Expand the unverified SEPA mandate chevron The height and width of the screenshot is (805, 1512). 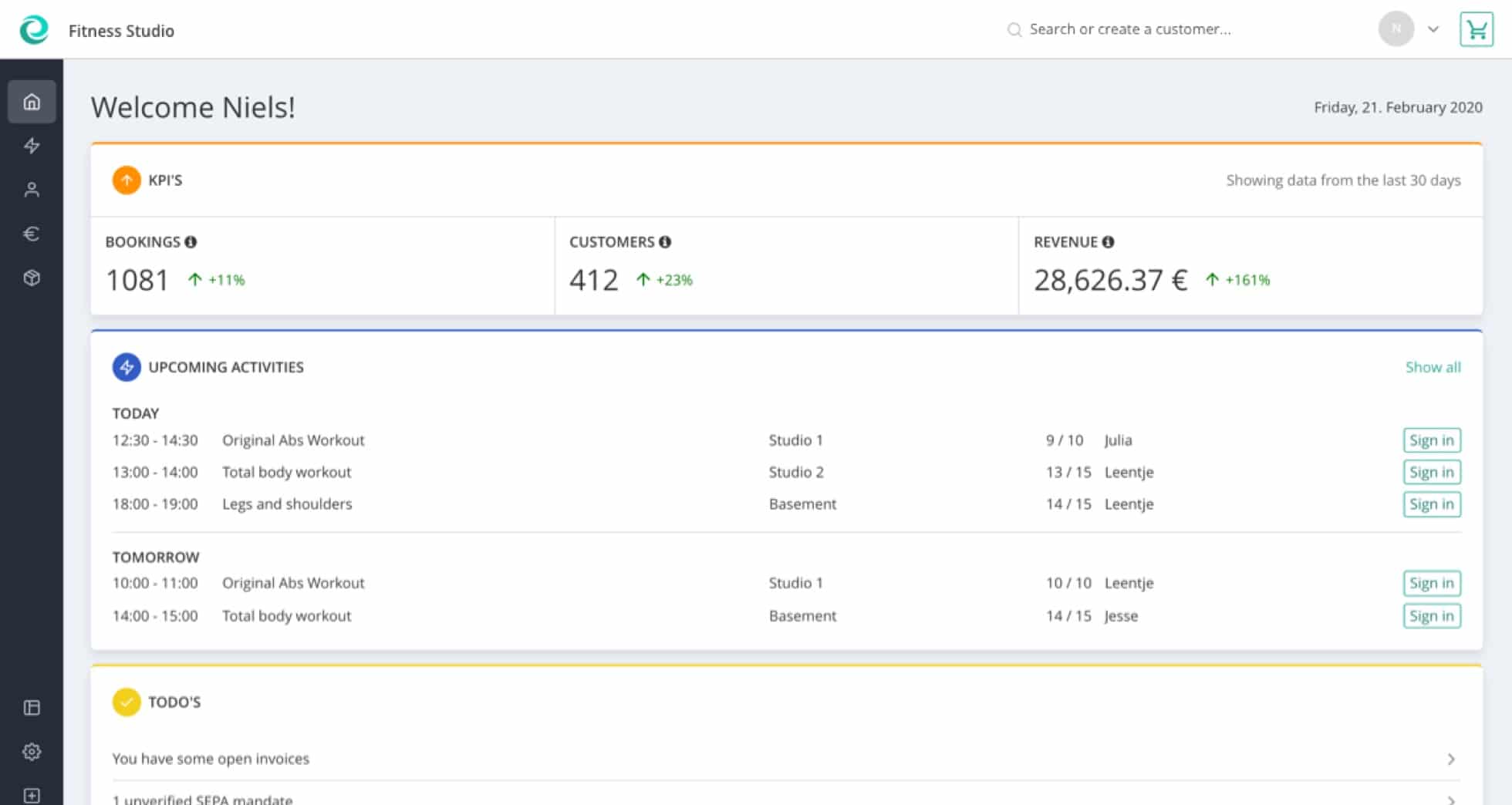tap(1451, 800)
